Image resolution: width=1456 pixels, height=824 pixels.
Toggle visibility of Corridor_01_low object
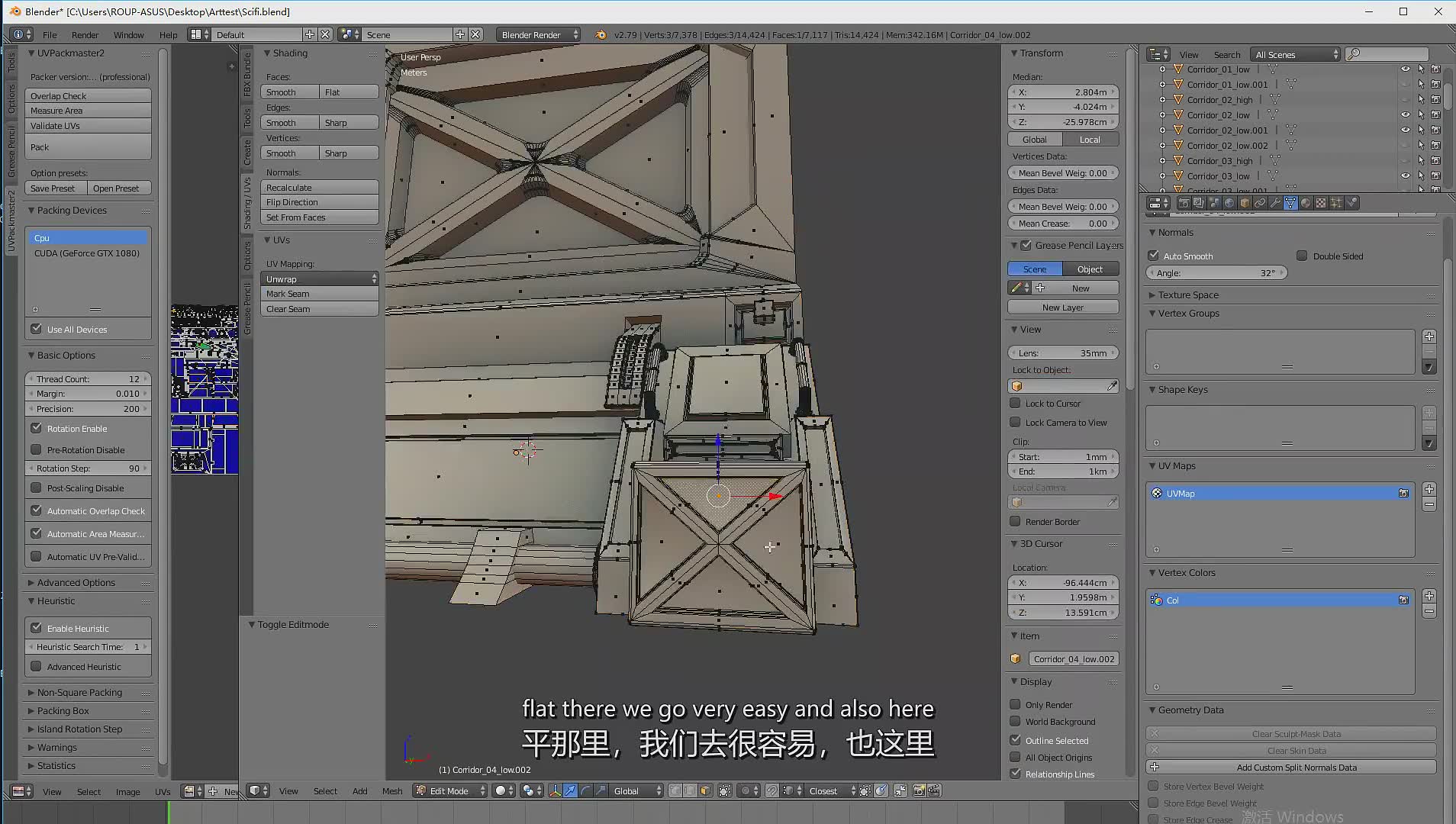pos(1405,69)
